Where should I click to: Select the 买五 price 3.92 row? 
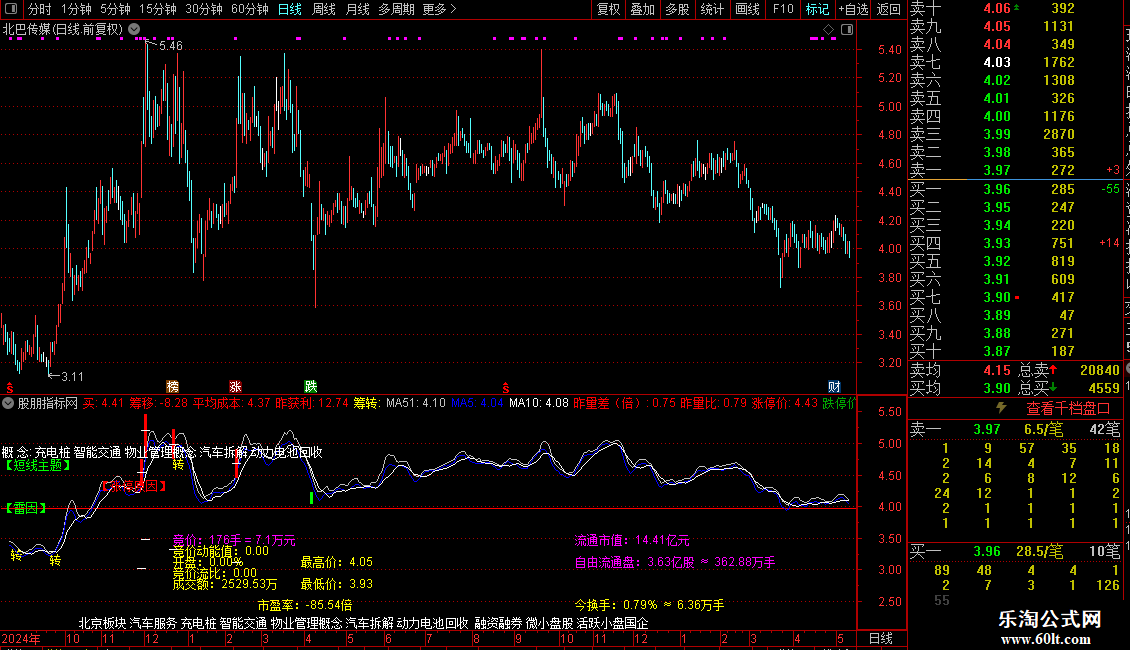pyautogui.click(x=1015, y=261)
